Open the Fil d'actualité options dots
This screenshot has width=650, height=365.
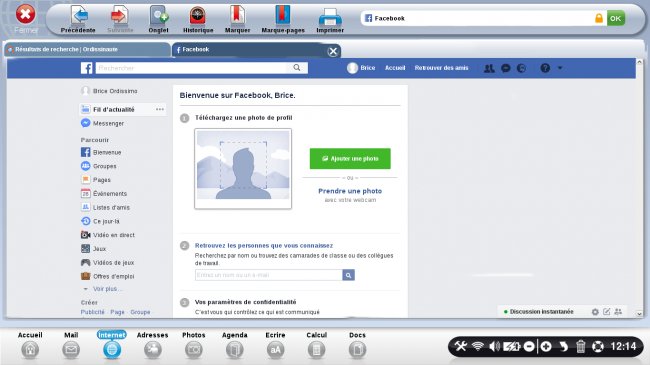[160, 110]
